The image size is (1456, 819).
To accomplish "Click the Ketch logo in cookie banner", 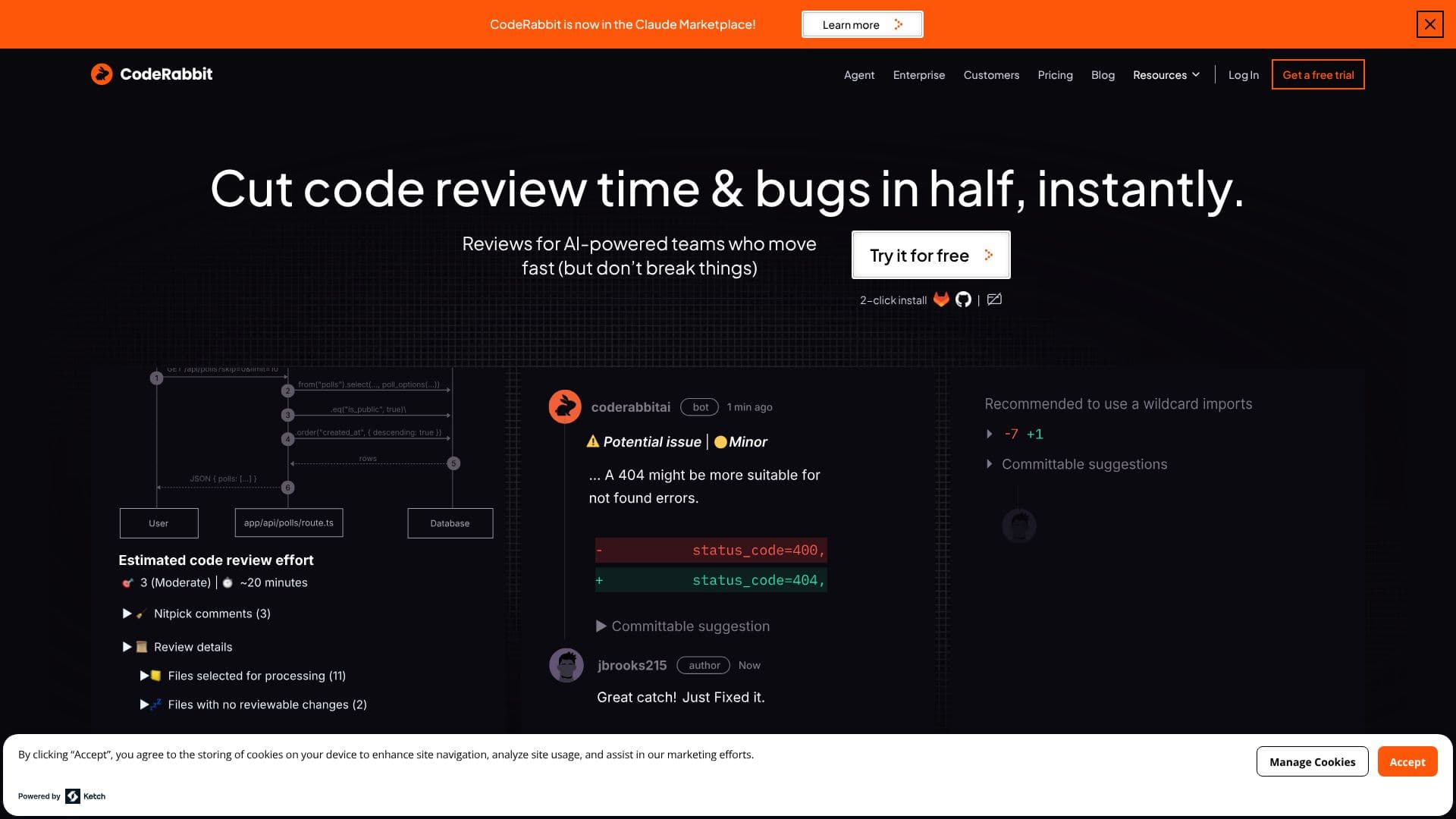I will point(86,796).
